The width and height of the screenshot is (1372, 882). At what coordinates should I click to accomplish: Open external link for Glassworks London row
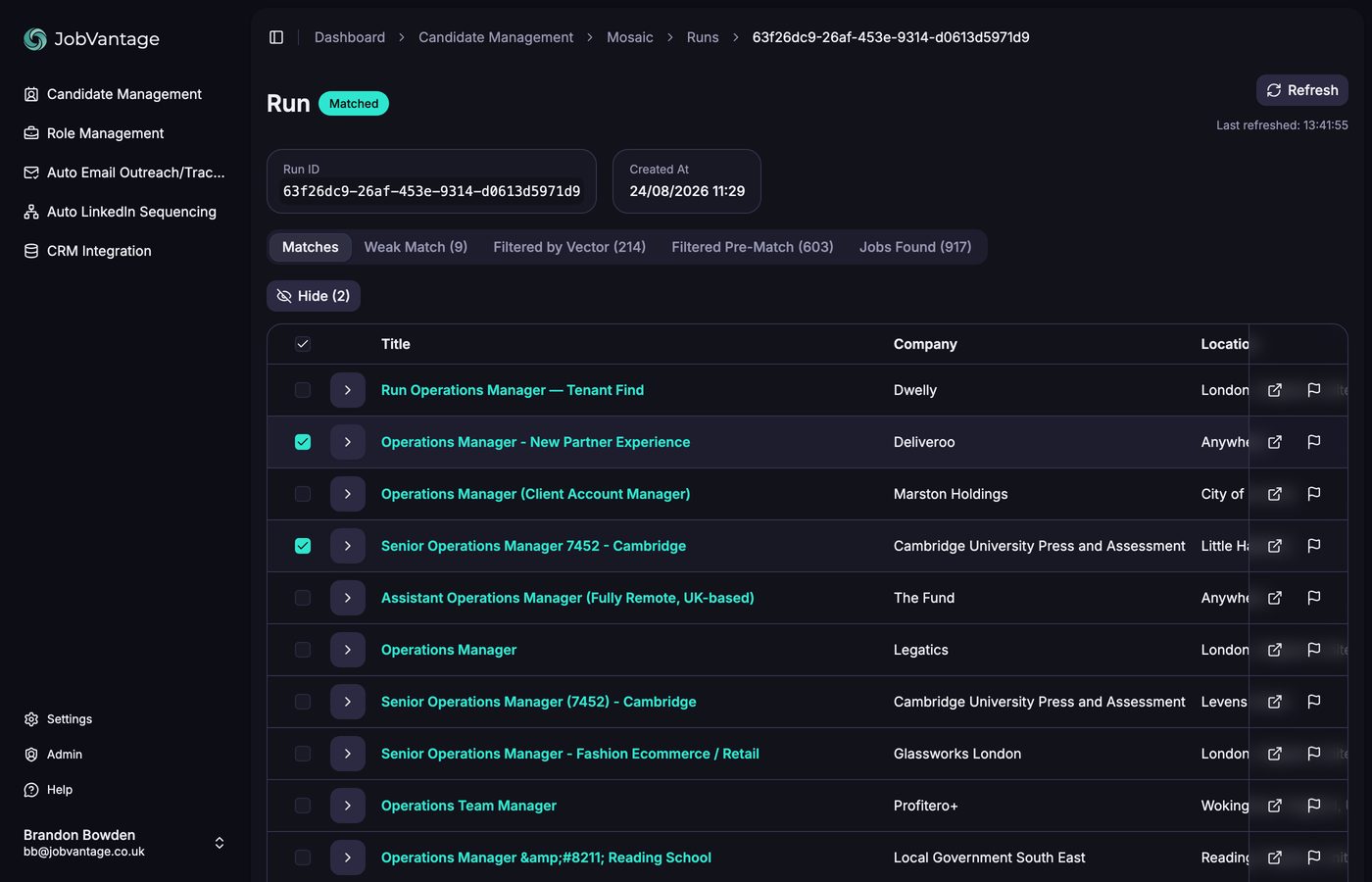tap(1275, 754)
